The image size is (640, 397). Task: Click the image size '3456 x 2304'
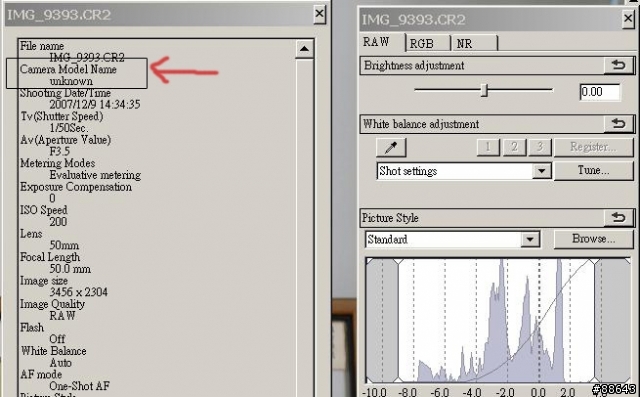78,292
